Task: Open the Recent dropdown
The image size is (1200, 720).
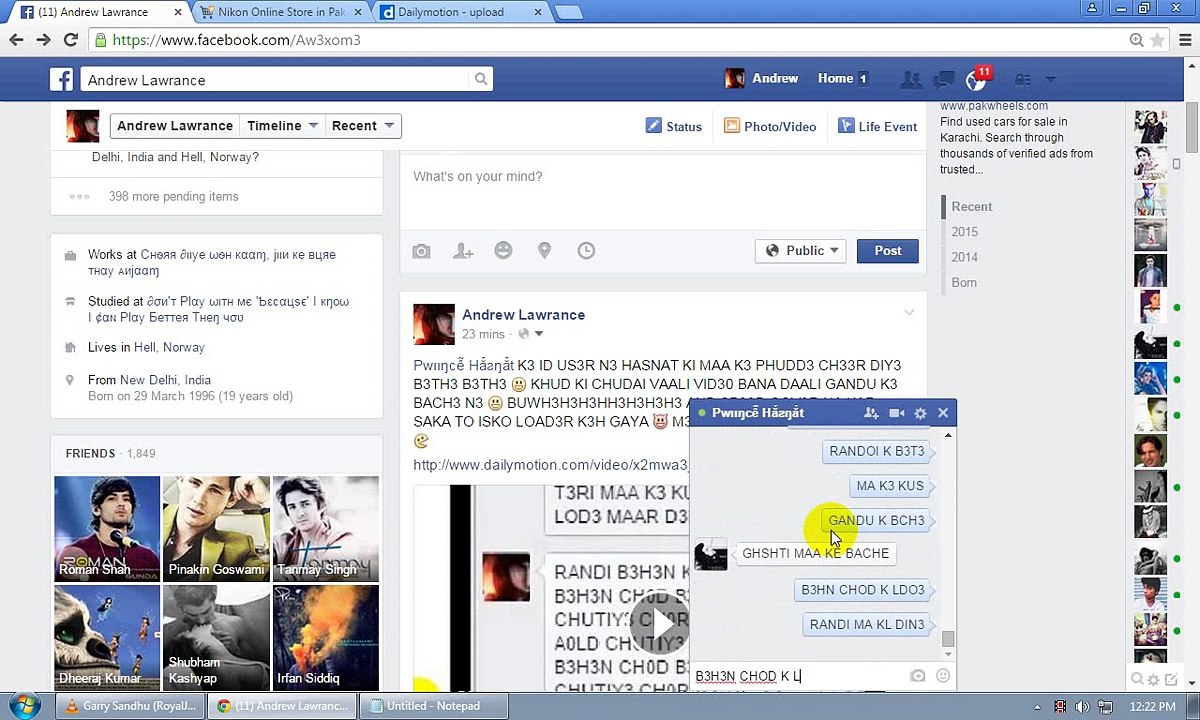Action: (362, 126)
